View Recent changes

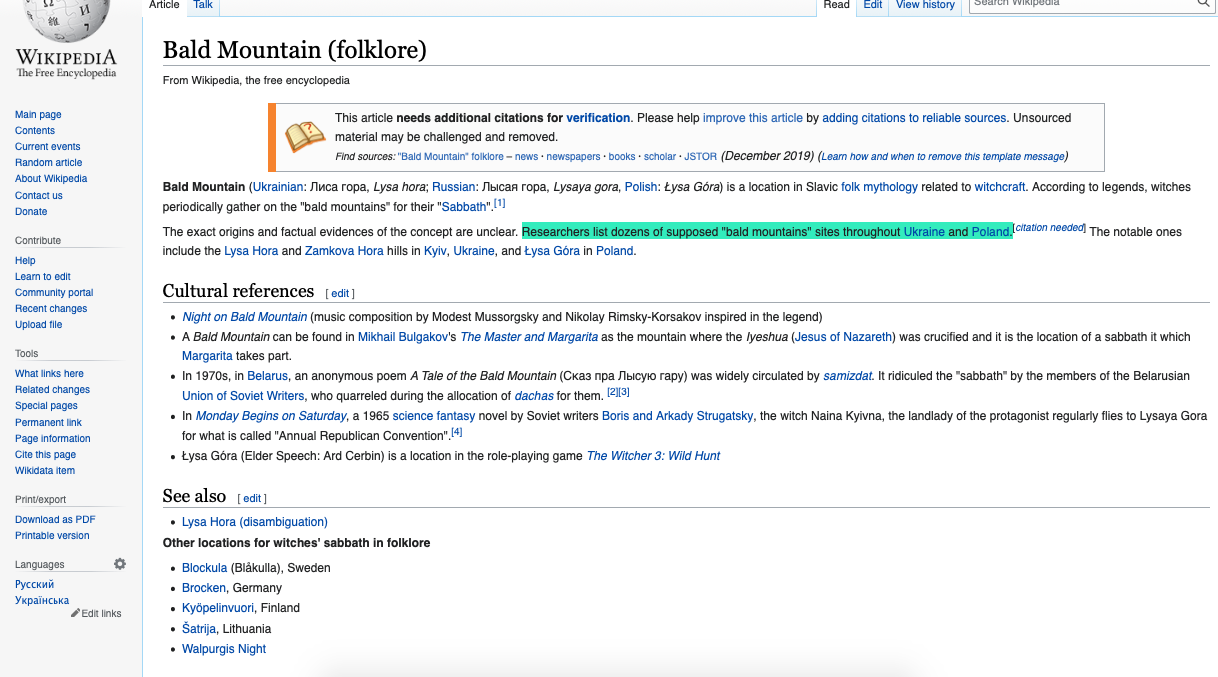(x=51, y=309)
